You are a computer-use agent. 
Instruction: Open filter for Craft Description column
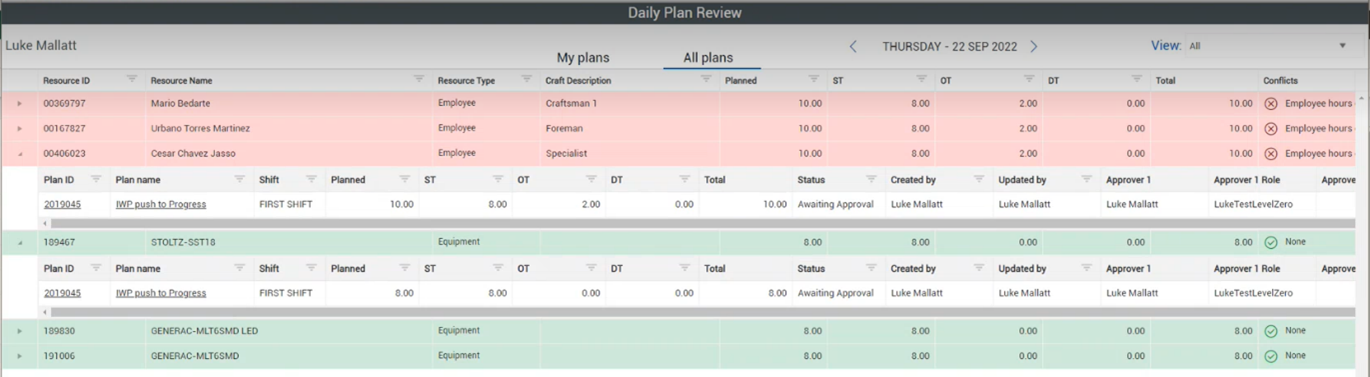point(706,79)
